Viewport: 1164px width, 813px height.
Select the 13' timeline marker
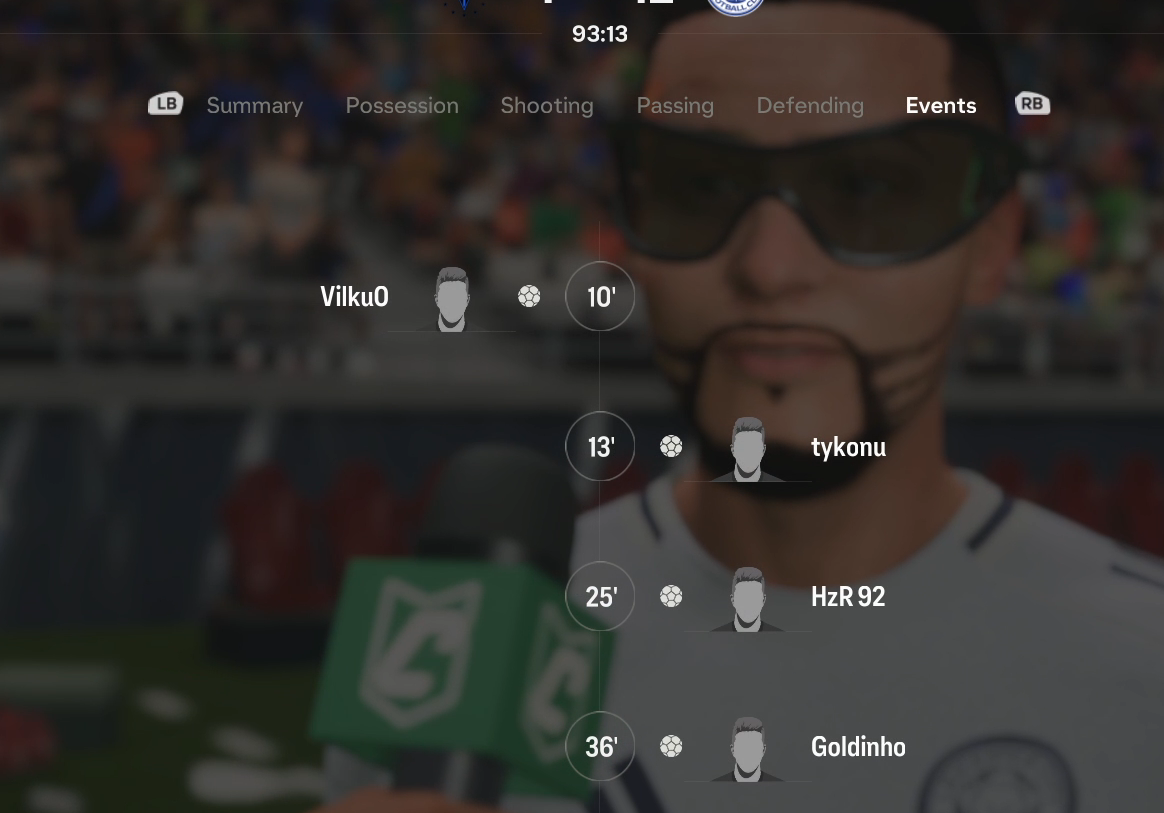[x=600, y=446]
